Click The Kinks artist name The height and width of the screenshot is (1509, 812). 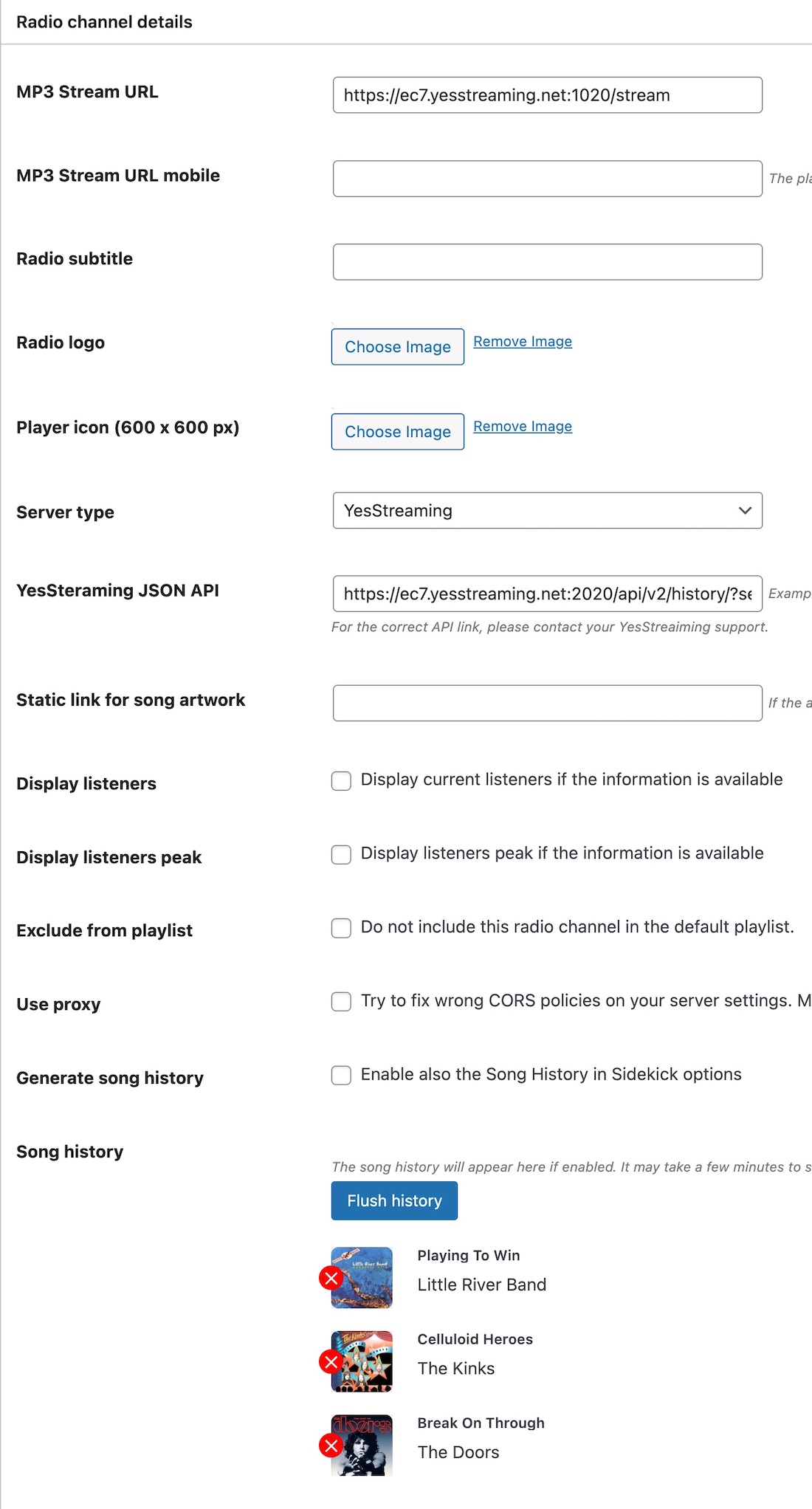click(x=456, y=1369)
